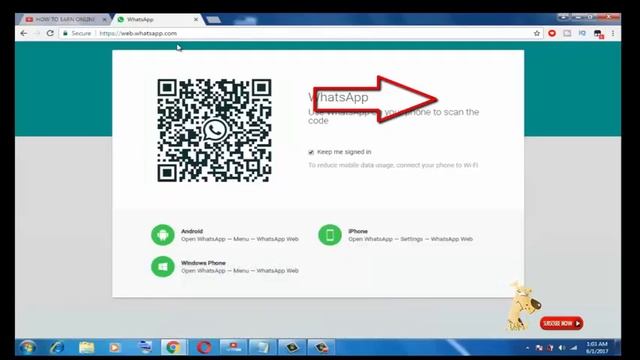Go forward with browser forward arrow

[x=37, y=33]
